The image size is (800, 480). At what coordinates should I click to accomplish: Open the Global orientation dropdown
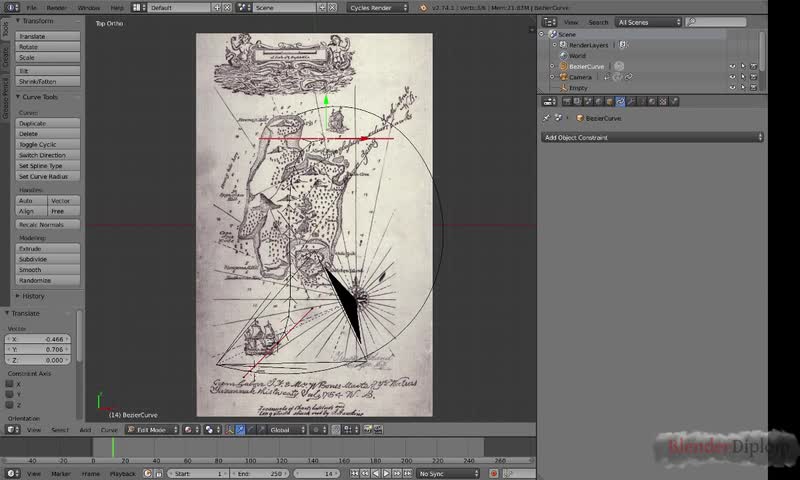287,430
